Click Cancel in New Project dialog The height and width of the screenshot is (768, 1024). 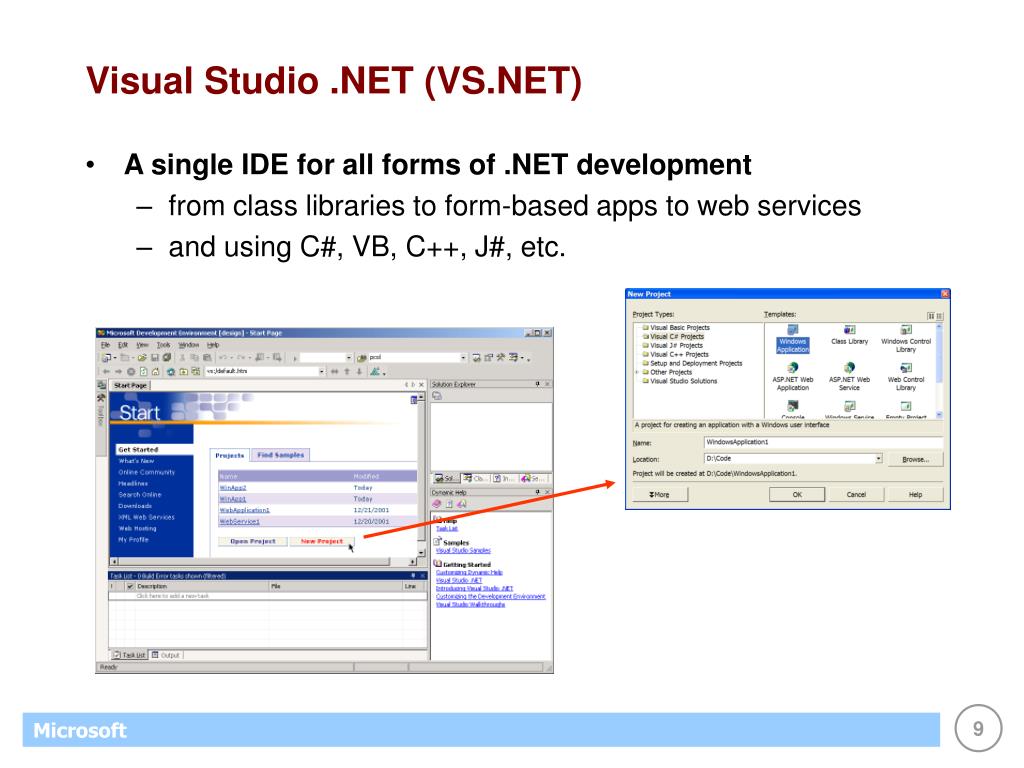tap(856, 494)
